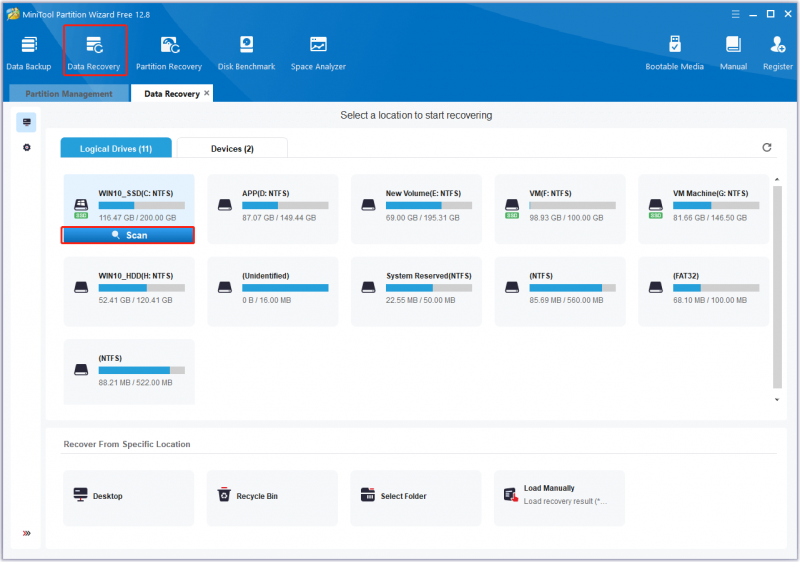Click the scroll-down arrow of the drive list
Viewport: 800px width, 562px height.
(777, 399)
